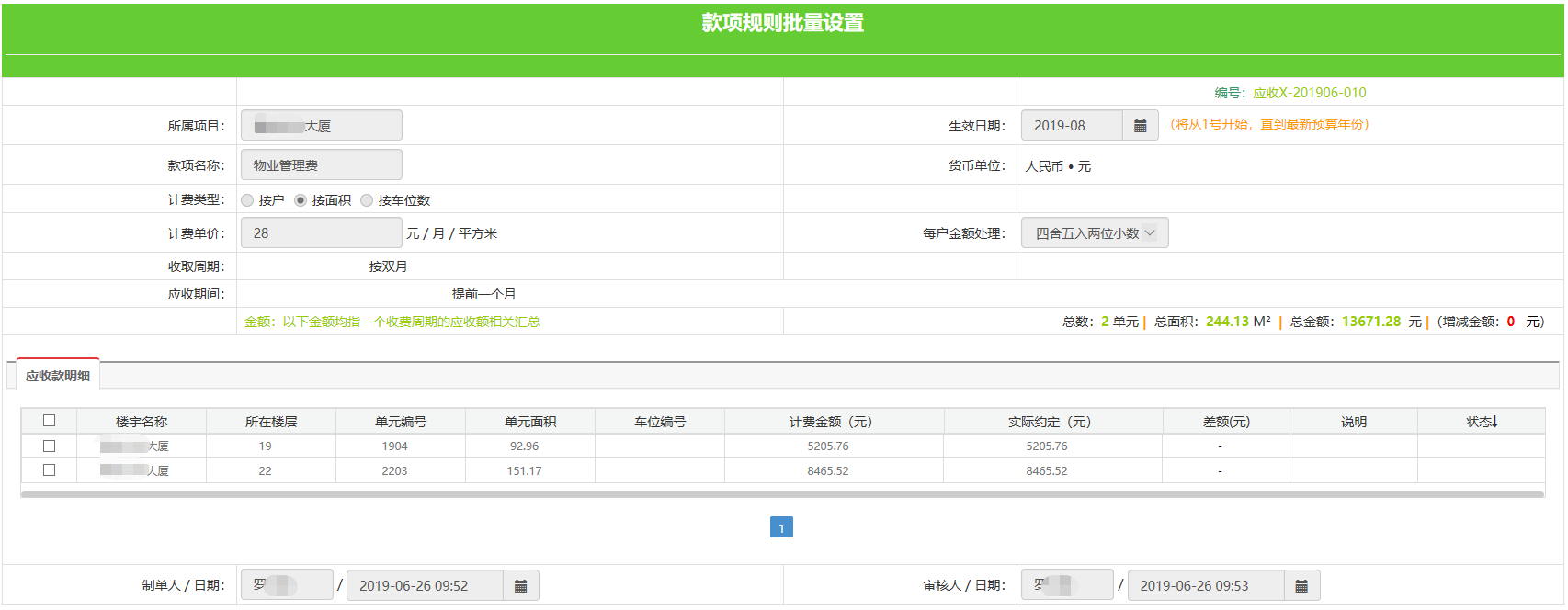
Task: Click the 制单人 datetime field 2019-06-26 09:52
Action: coord(424,586)
